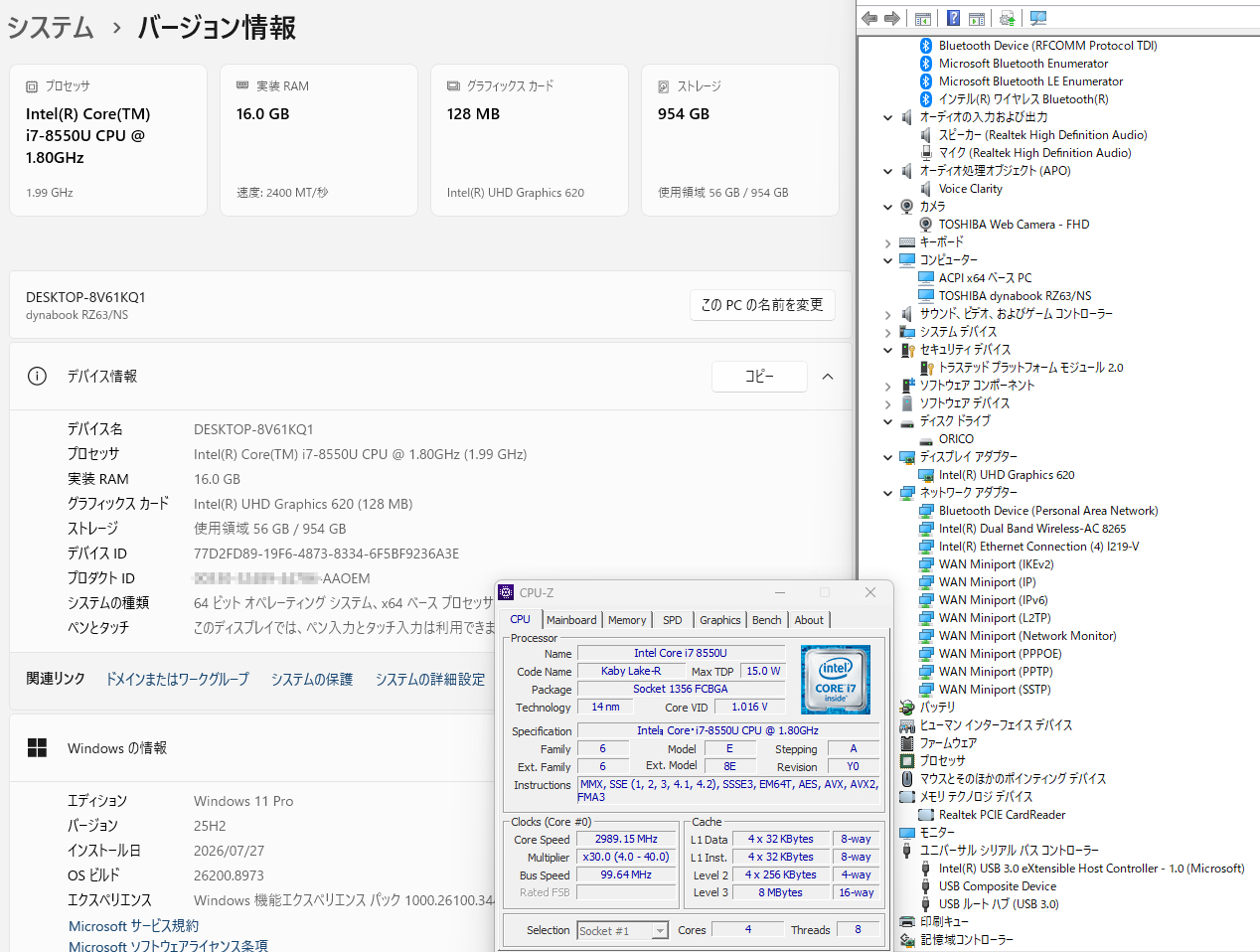Switch to the Memory tab in CPU-Z
Viewport: 1260px width, 952px height.
[x=627, y=620]
